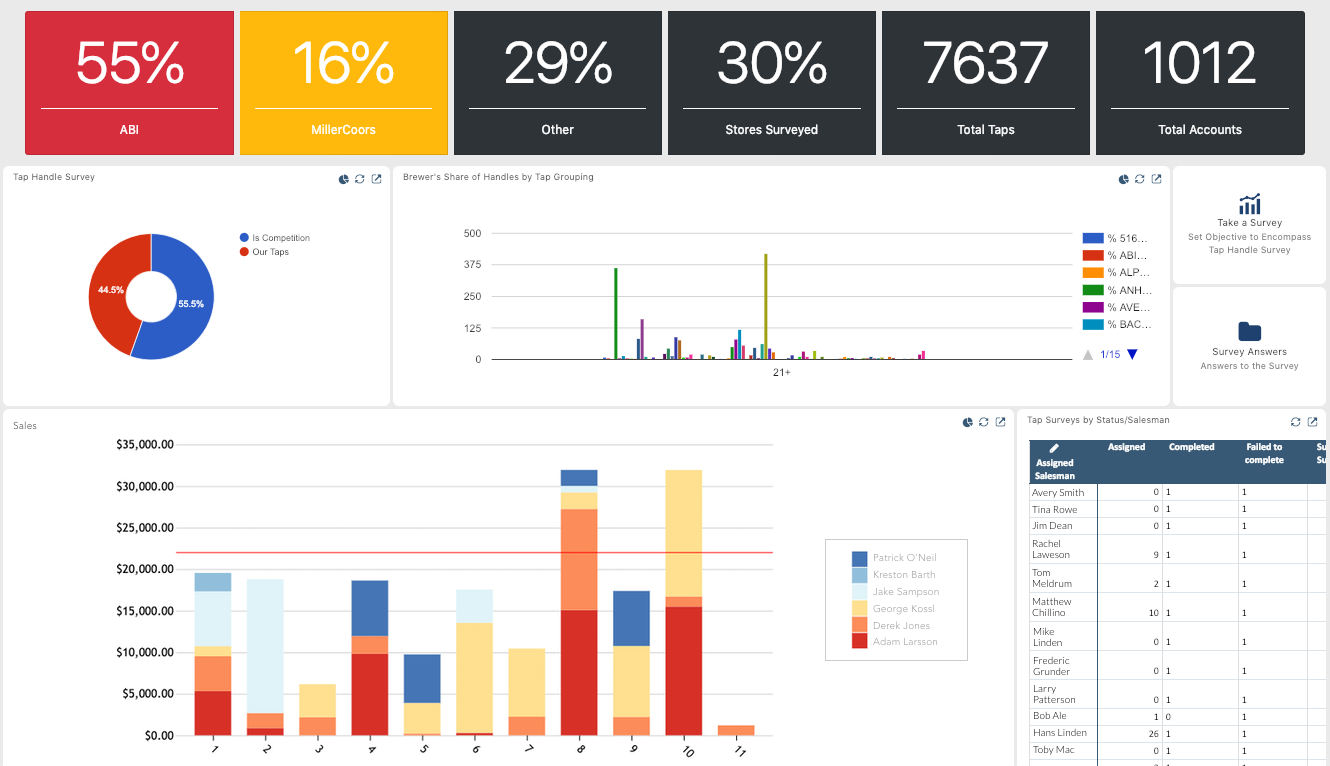Viewport: 1330px width, 766px height.
Task: Expand Brewer's Share chart to full screen
Action: click(x=1156, y=178)
